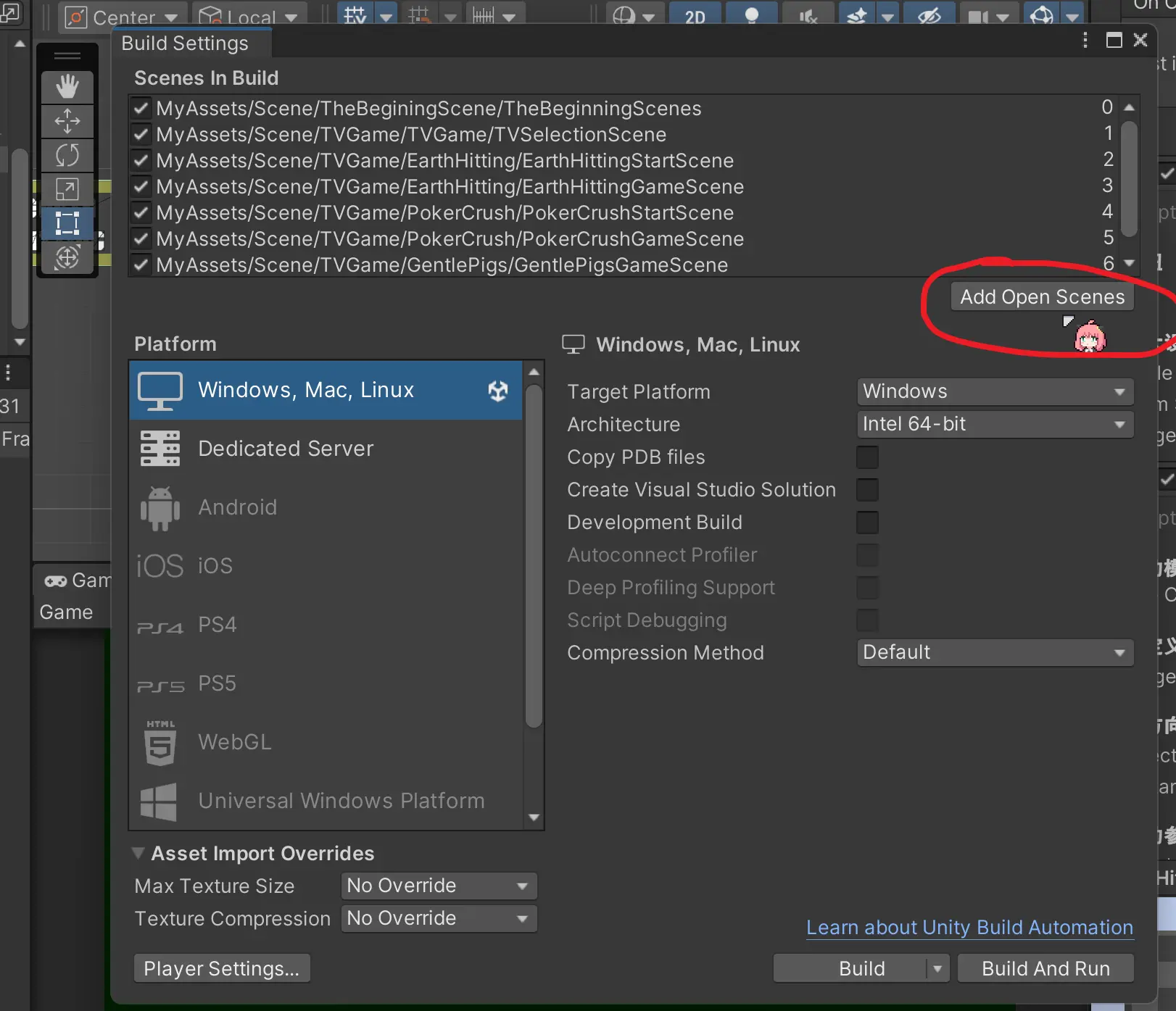Click the increment snapping ruler icon

point(483,16)
